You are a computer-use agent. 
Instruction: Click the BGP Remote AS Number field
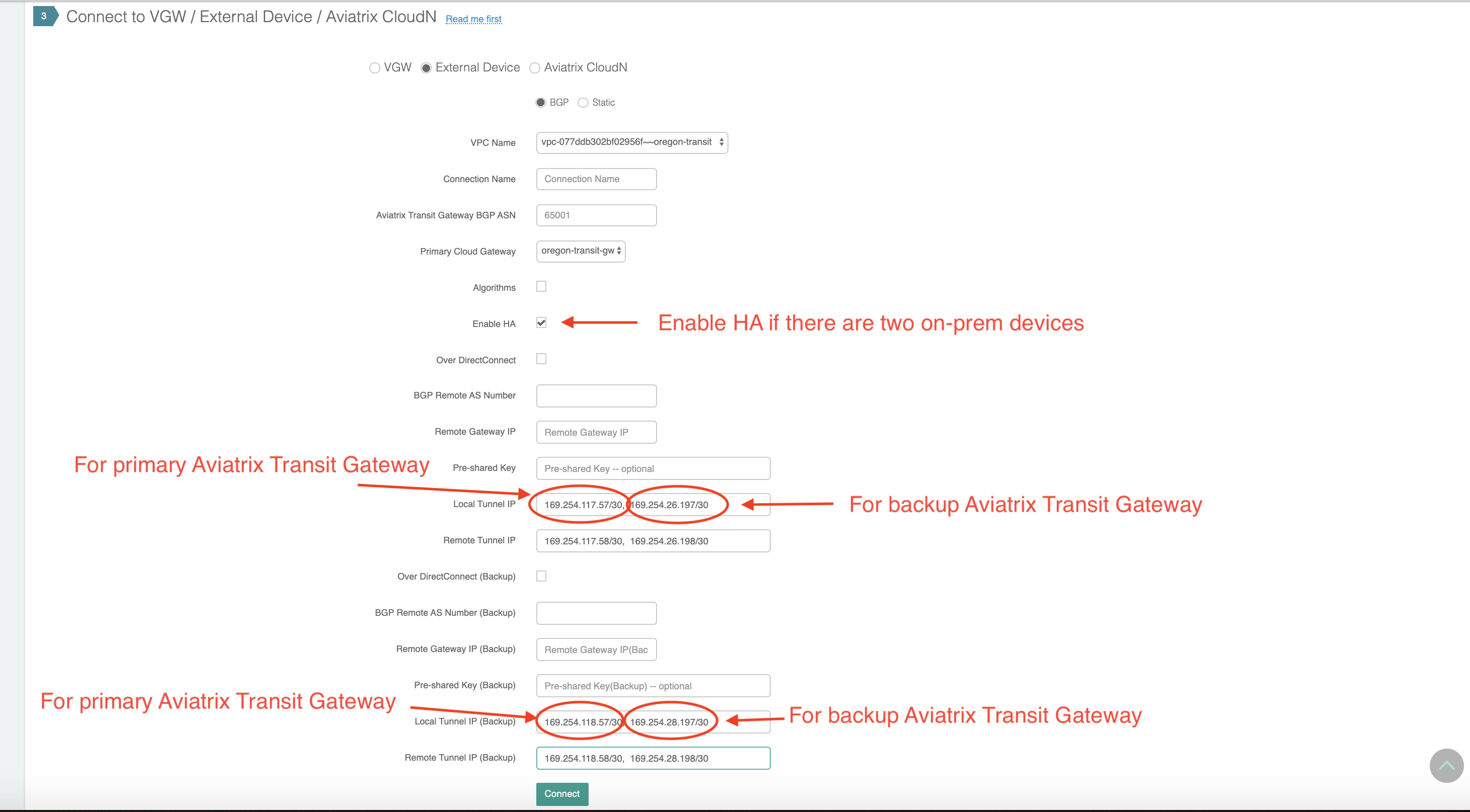coord(596,395)
